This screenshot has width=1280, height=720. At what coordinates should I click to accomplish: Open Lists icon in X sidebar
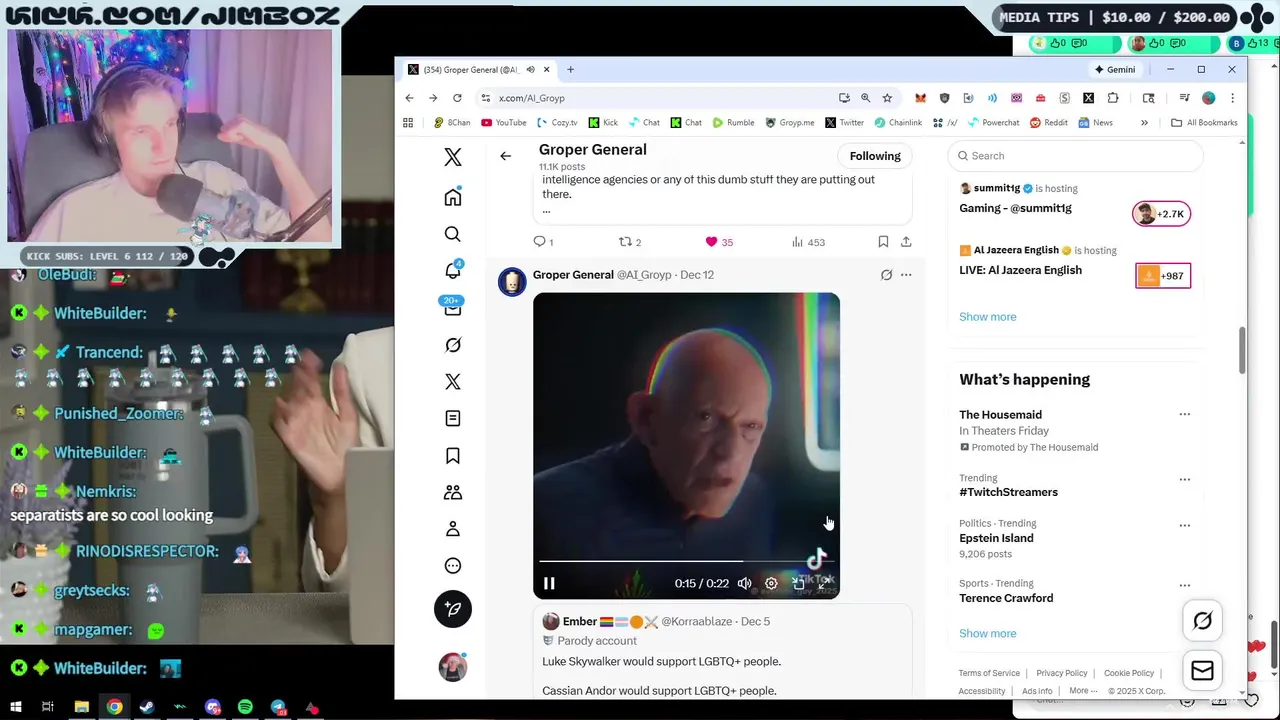[x=453, y=418]
